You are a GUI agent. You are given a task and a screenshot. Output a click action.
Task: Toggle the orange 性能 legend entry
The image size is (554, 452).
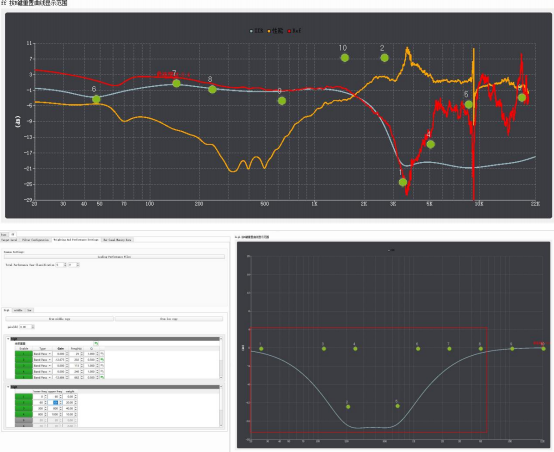275,31
